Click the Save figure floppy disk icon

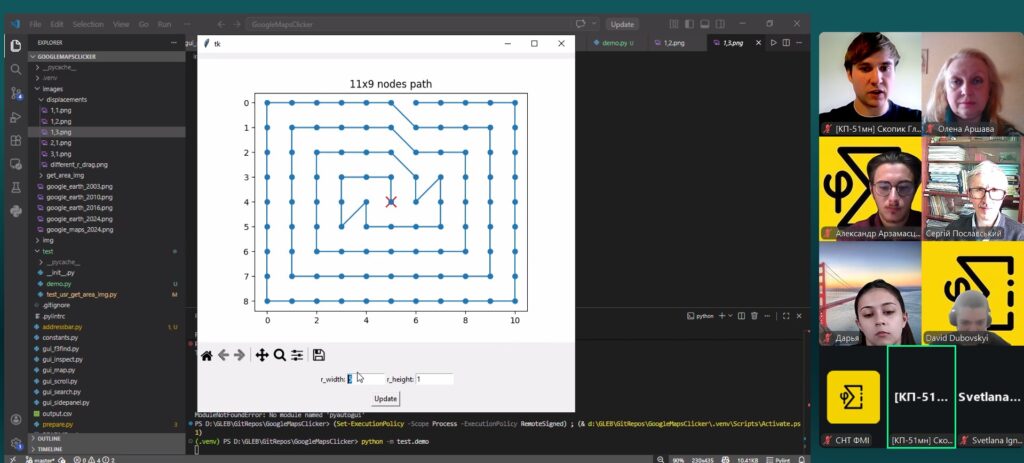(x=319, y=355)
